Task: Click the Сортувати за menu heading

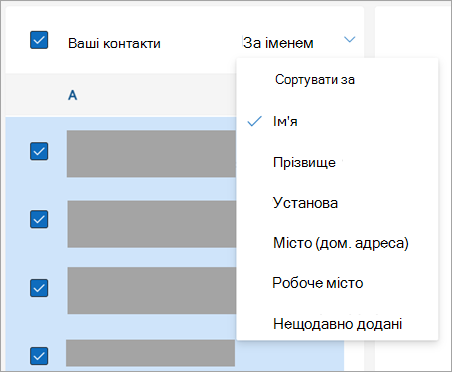Action: [315, 80]
